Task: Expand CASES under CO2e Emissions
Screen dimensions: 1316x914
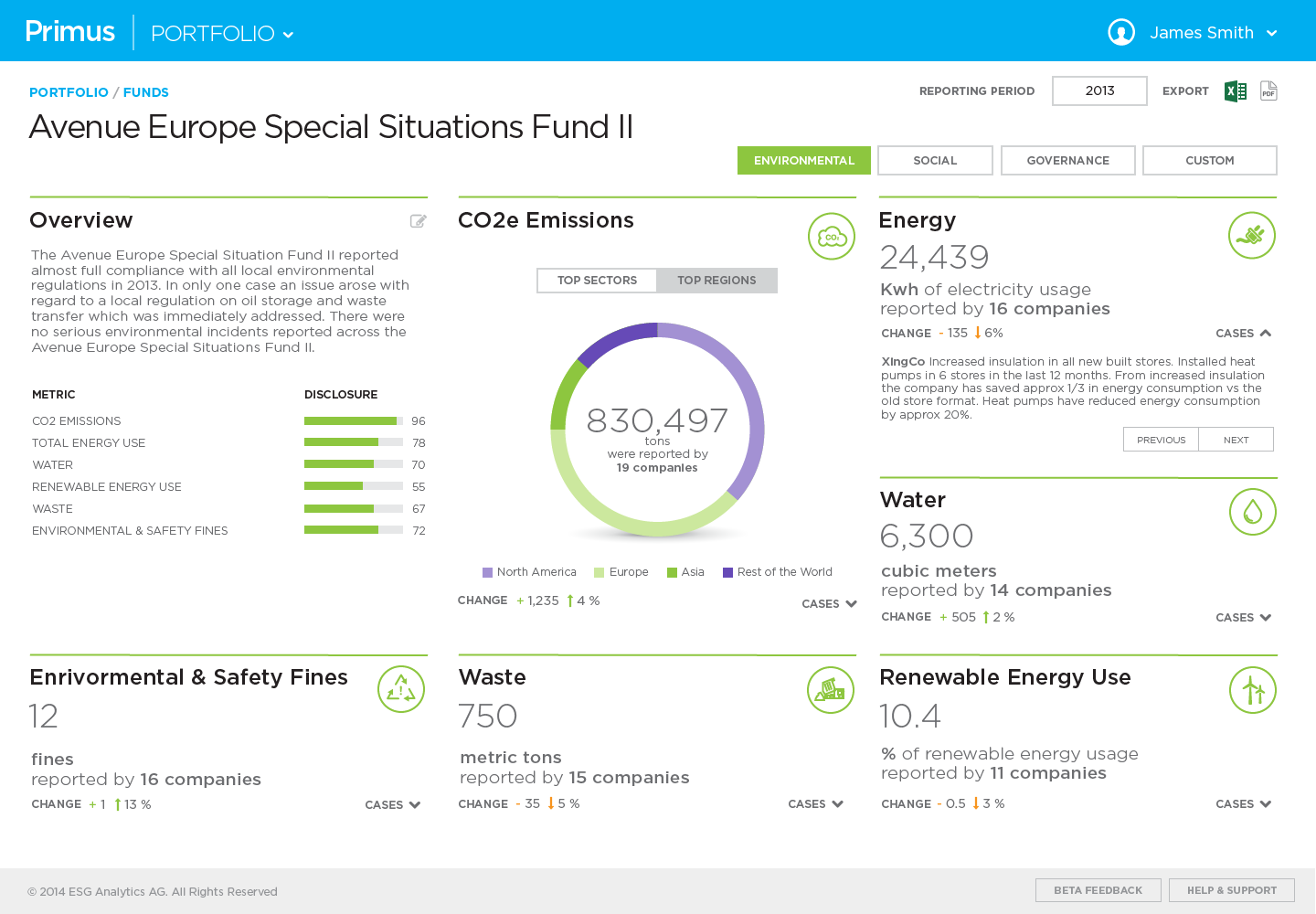Action: (x=829, y=604)
